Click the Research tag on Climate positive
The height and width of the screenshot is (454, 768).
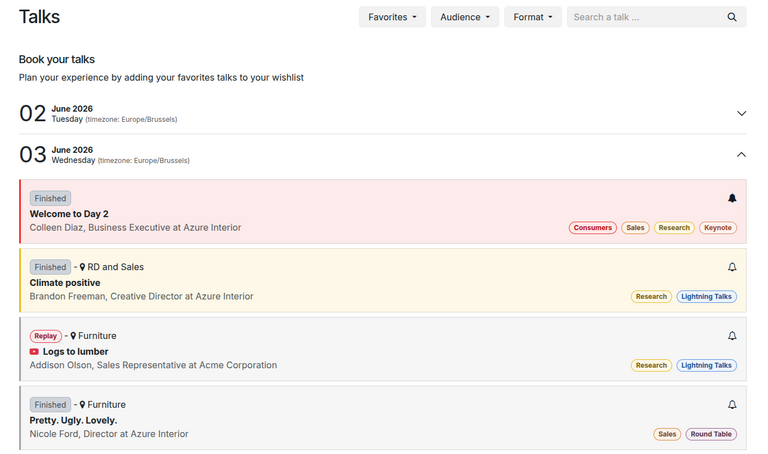coord(651,296)
